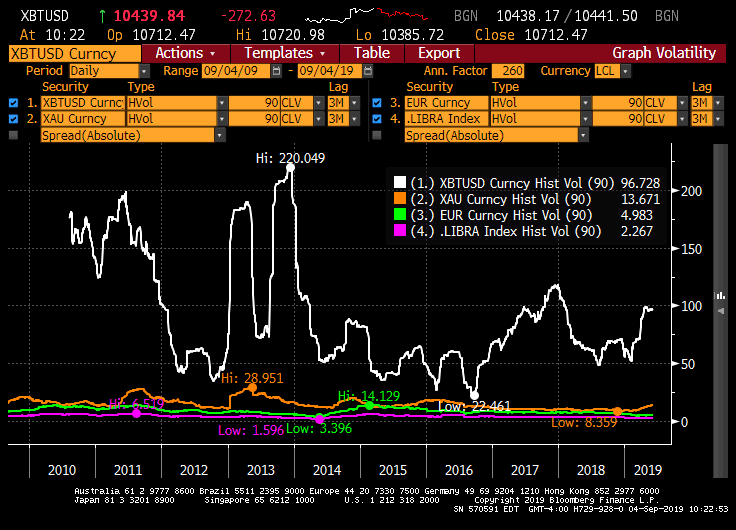Open CLV dropdown in XBTUSD row
This screenshot has height=530, width=736.
319,103
